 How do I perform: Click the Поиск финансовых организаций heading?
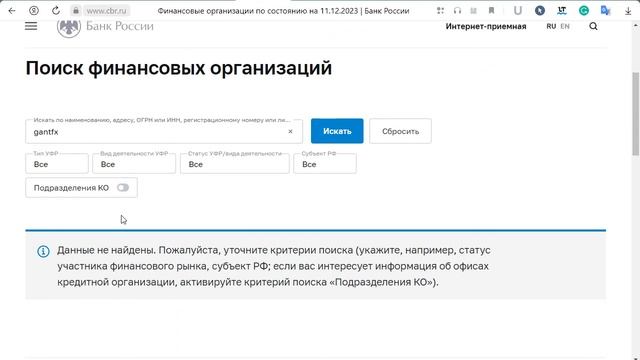(x=179, y=68)
